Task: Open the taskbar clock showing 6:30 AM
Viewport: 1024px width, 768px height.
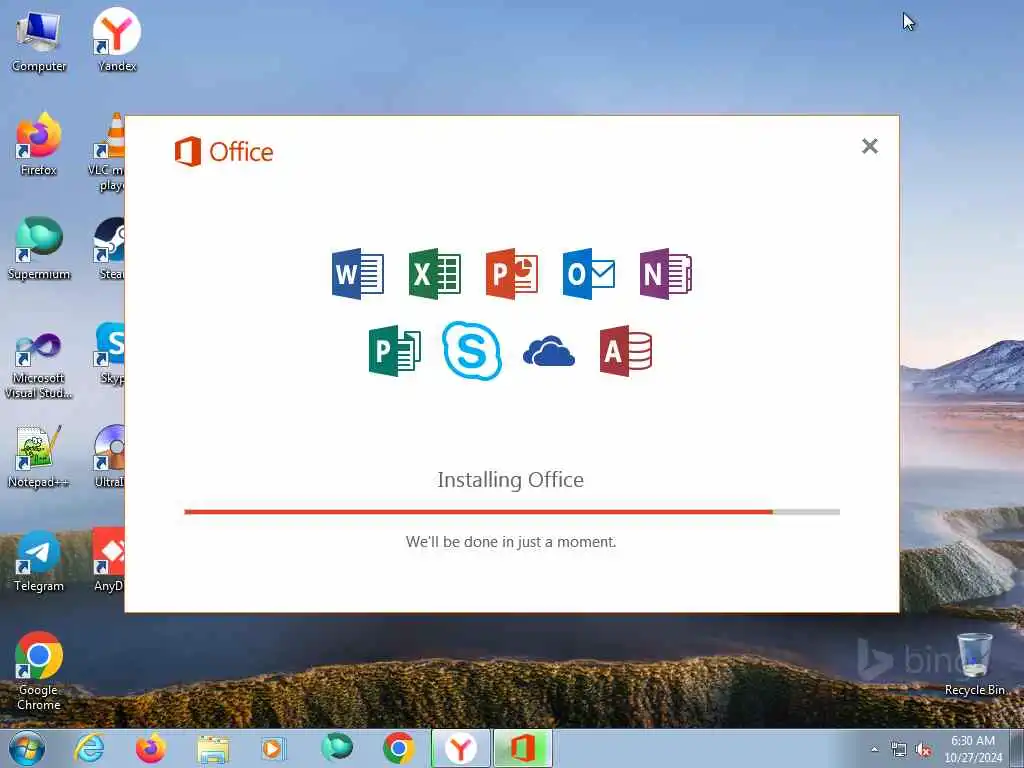Action: 972,749
